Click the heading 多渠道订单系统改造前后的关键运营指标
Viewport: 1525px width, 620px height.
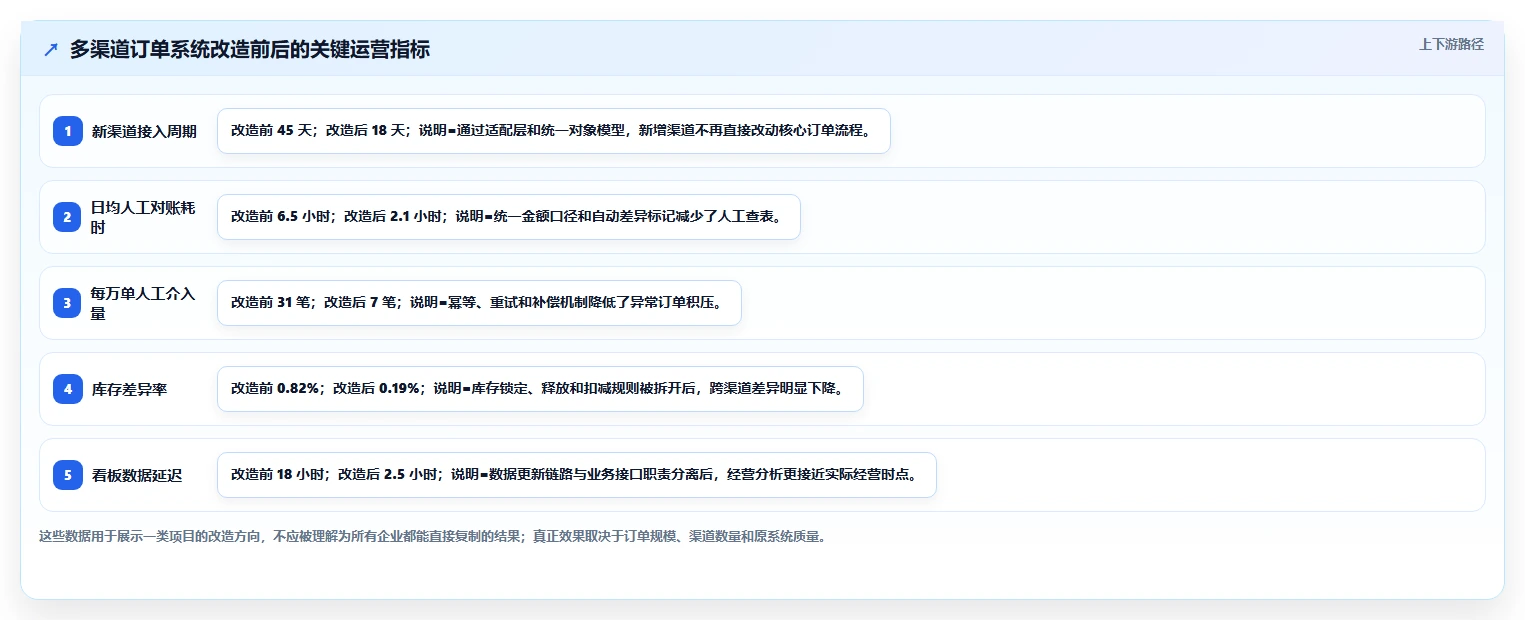click(x=250, y=49)
